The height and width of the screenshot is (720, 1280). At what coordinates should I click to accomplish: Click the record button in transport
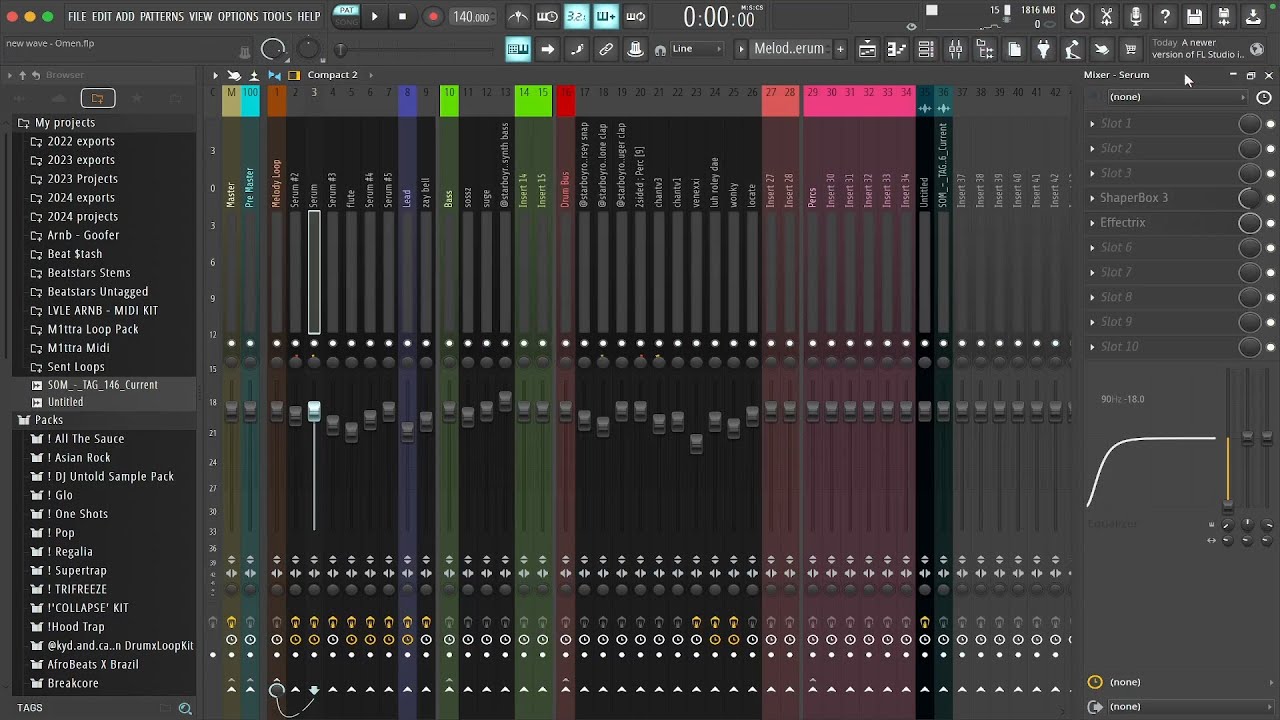tap(433, 16)
